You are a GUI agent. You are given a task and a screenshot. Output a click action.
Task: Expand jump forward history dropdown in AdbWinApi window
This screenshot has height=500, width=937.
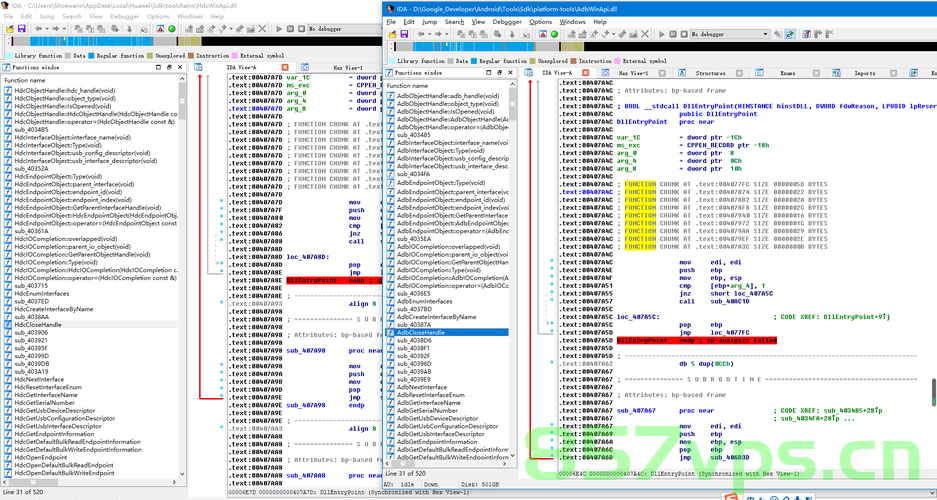pos(447,34)
